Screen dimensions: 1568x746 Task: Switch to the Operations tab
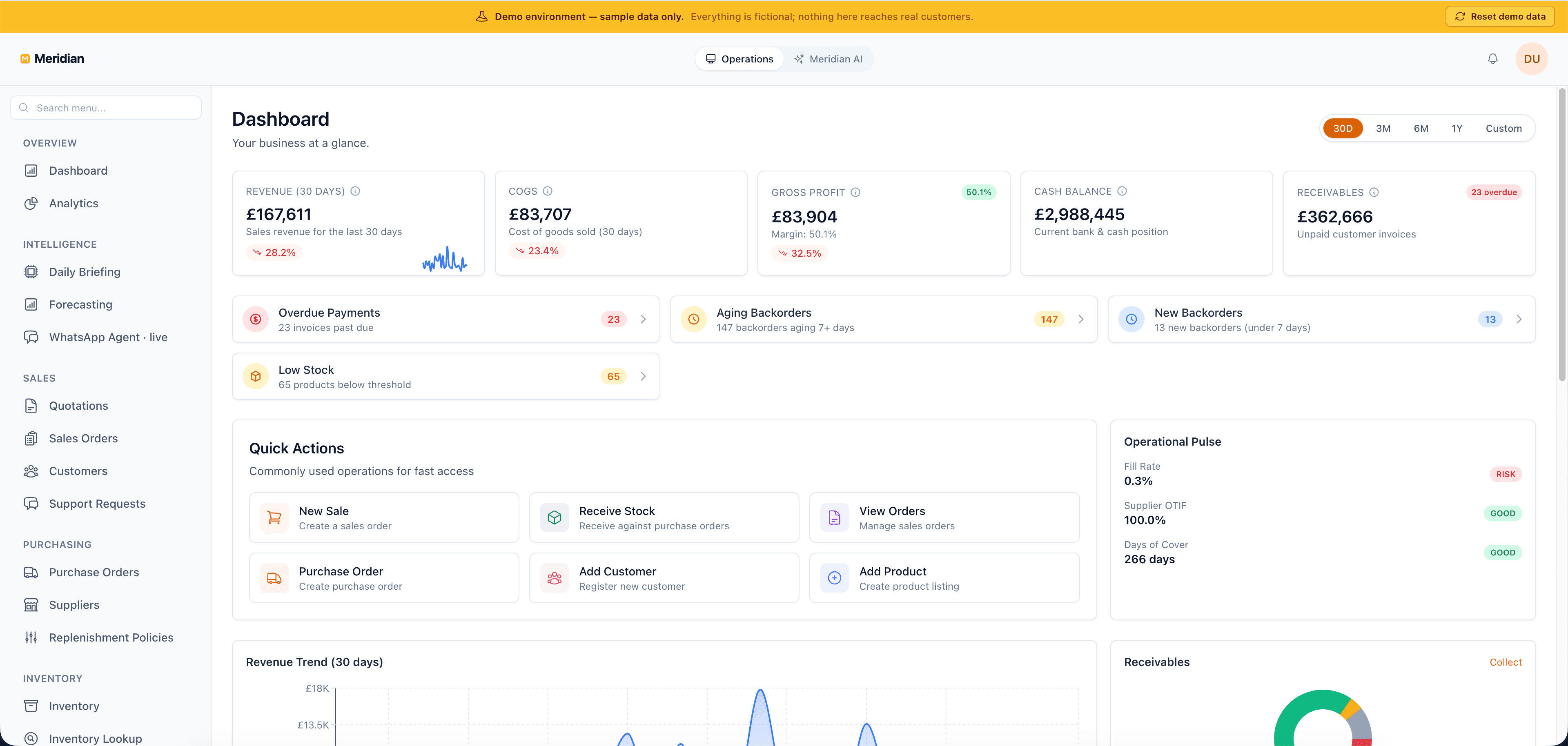click(x=739, y=59)
